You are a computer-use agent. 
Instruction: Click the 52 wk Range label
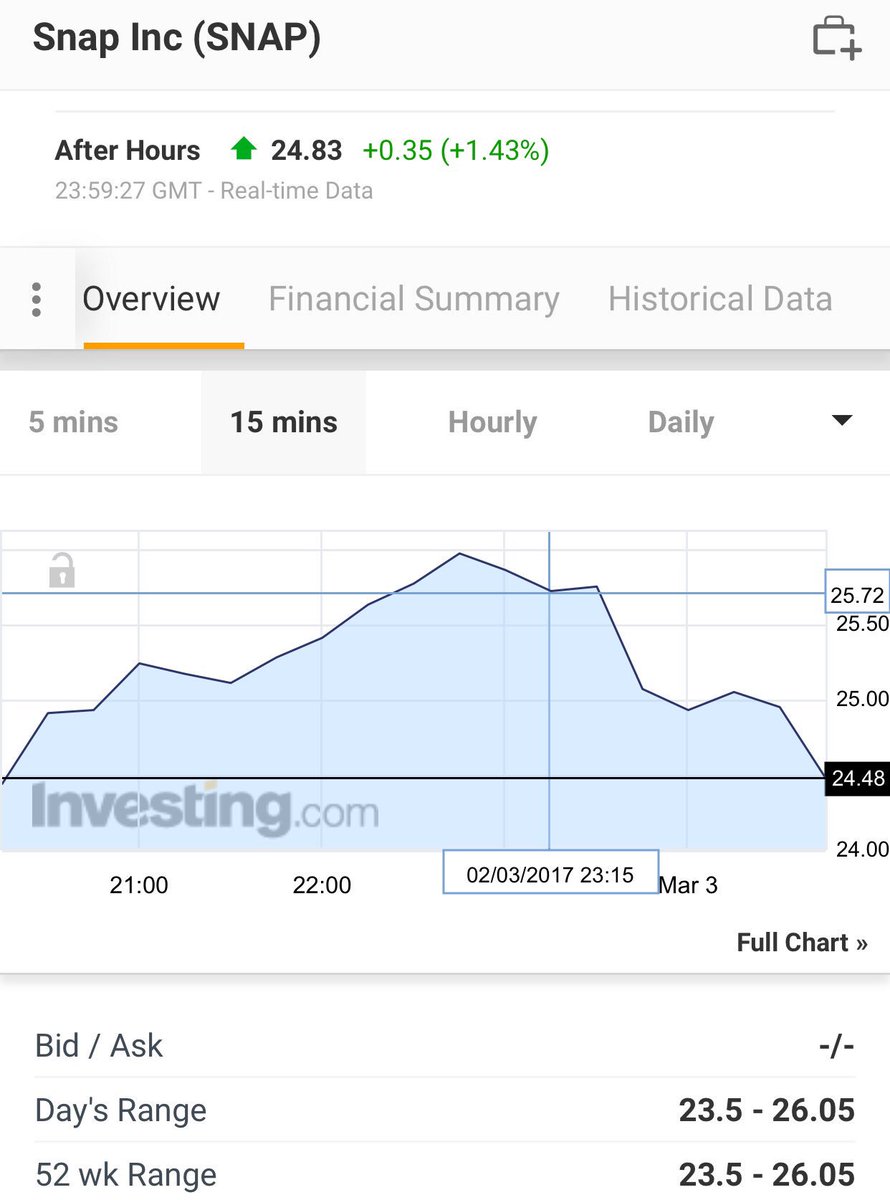click(x=125, y=1174)
